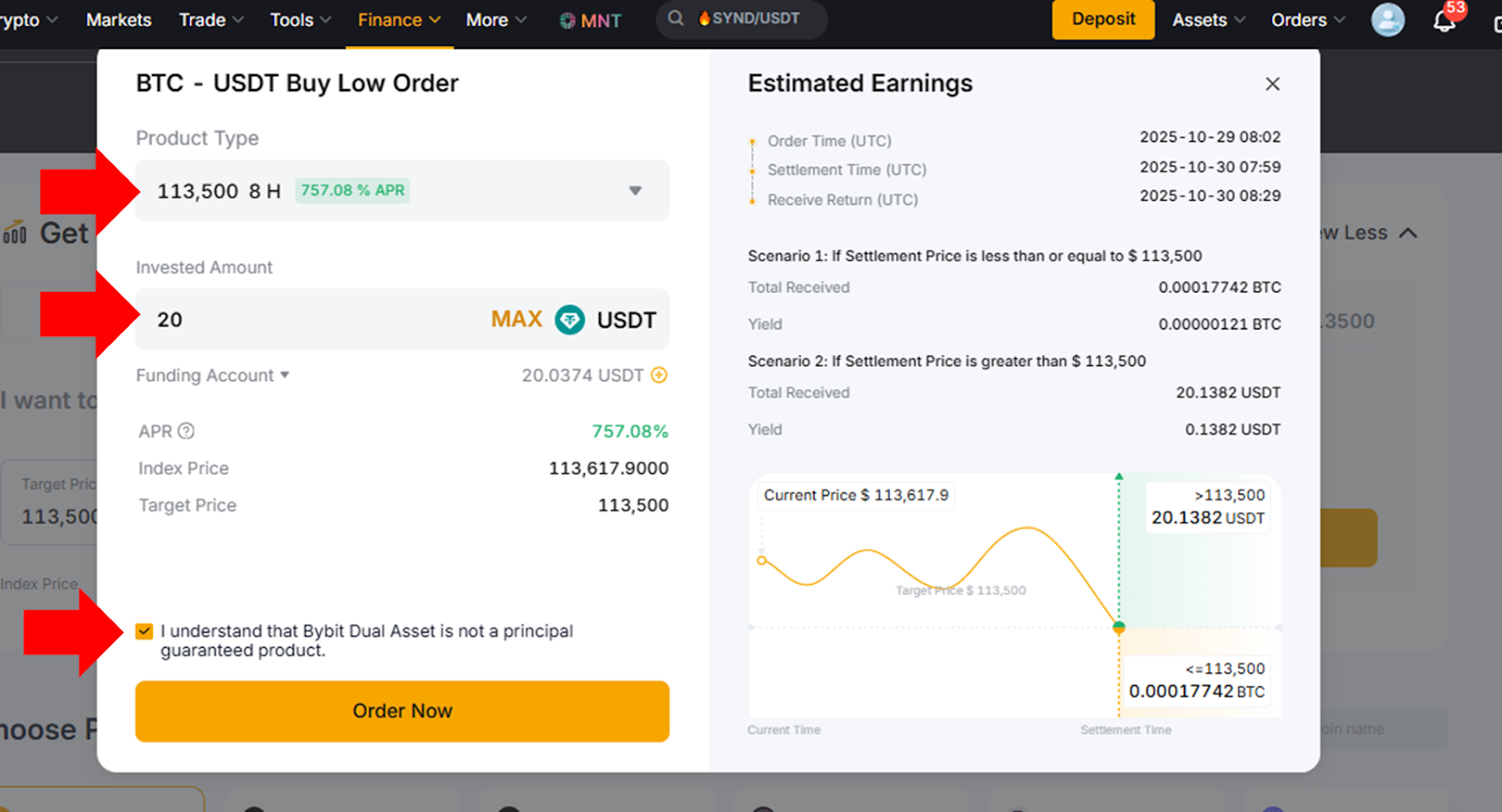
Task: Click the 757.08 % APR badge
Action: coord(353,191)
